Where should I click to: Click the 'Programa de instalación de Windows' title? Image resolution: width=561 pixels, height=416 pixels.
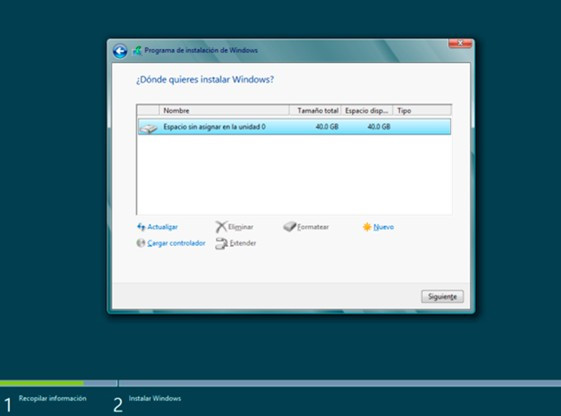tap(201, 50)
